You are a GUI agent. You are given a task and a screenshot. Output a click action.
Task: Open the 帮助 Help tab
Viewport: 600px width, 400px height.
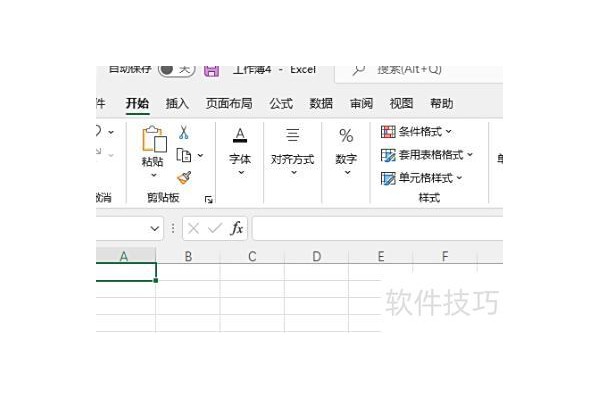(442, 104)
